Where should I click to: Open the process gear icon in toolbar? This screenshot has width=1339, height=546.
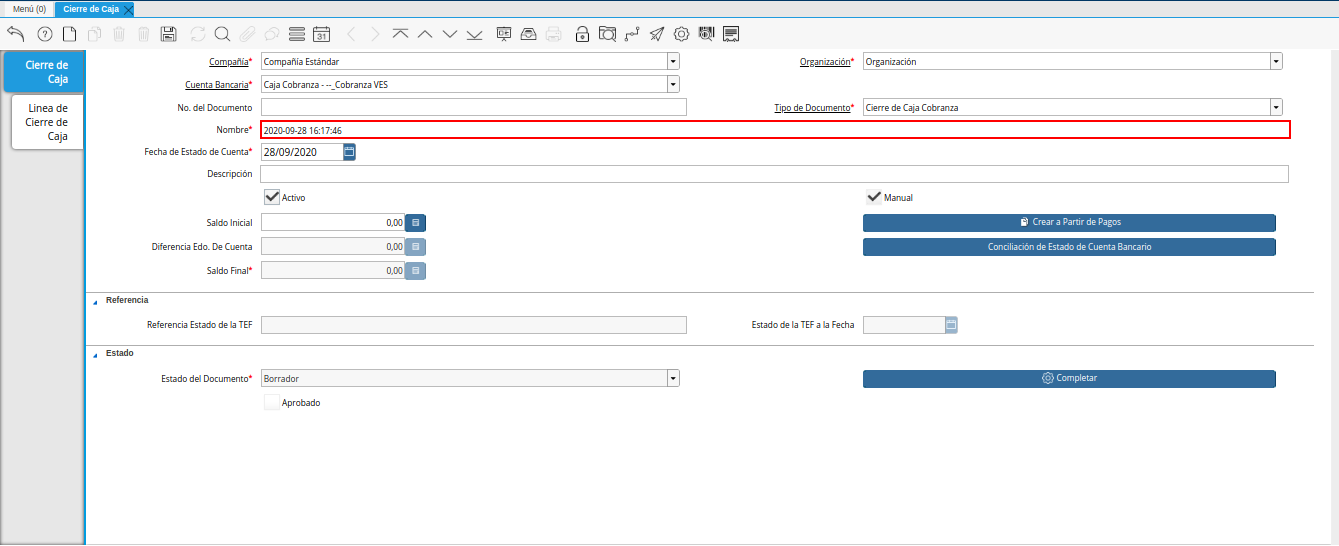coord(681,34)
